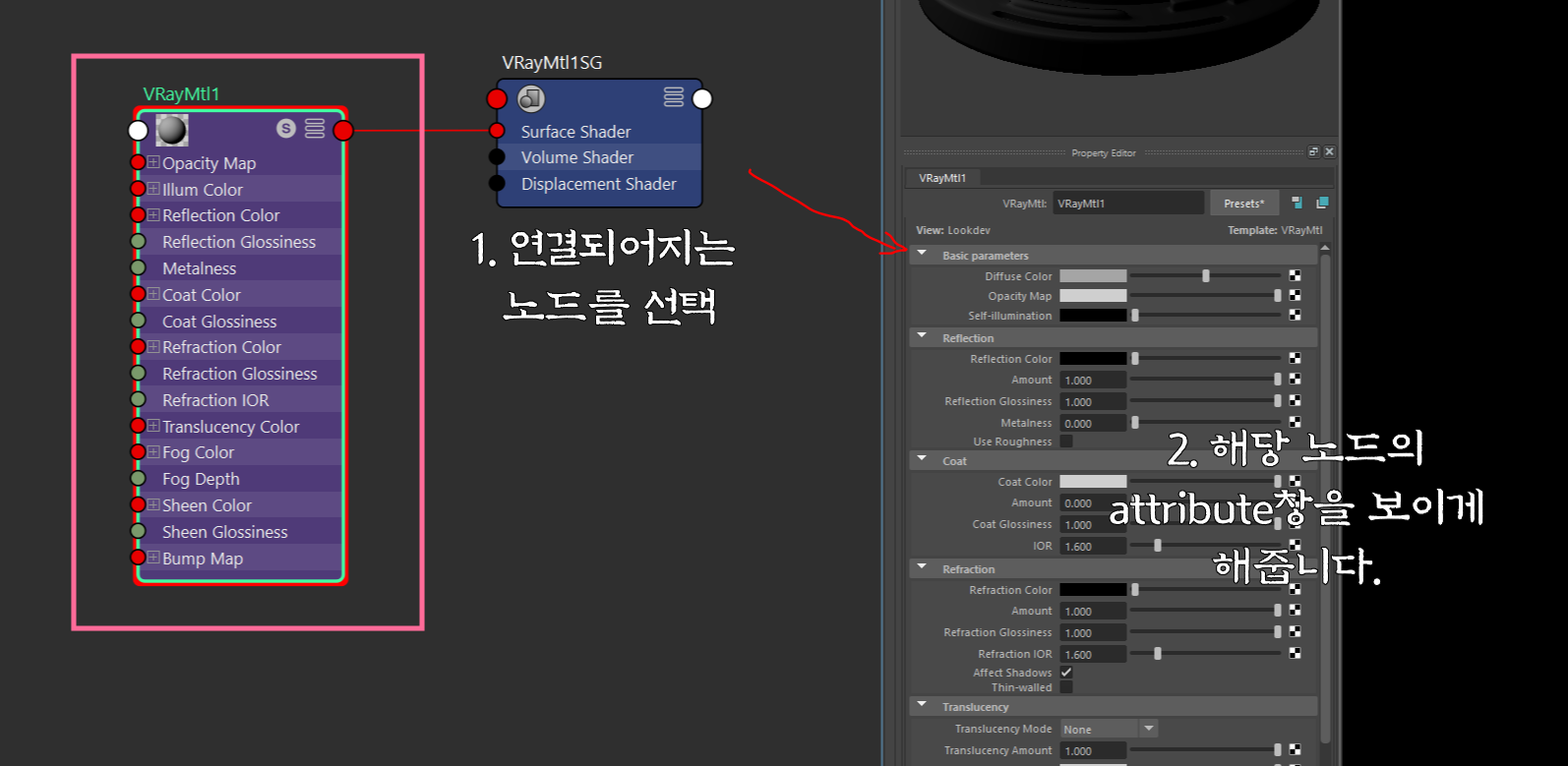This screenshot has width=1568, height=766.
Task: Click the Sheen Glossiness attribute row on node
Action: point(241,531)
